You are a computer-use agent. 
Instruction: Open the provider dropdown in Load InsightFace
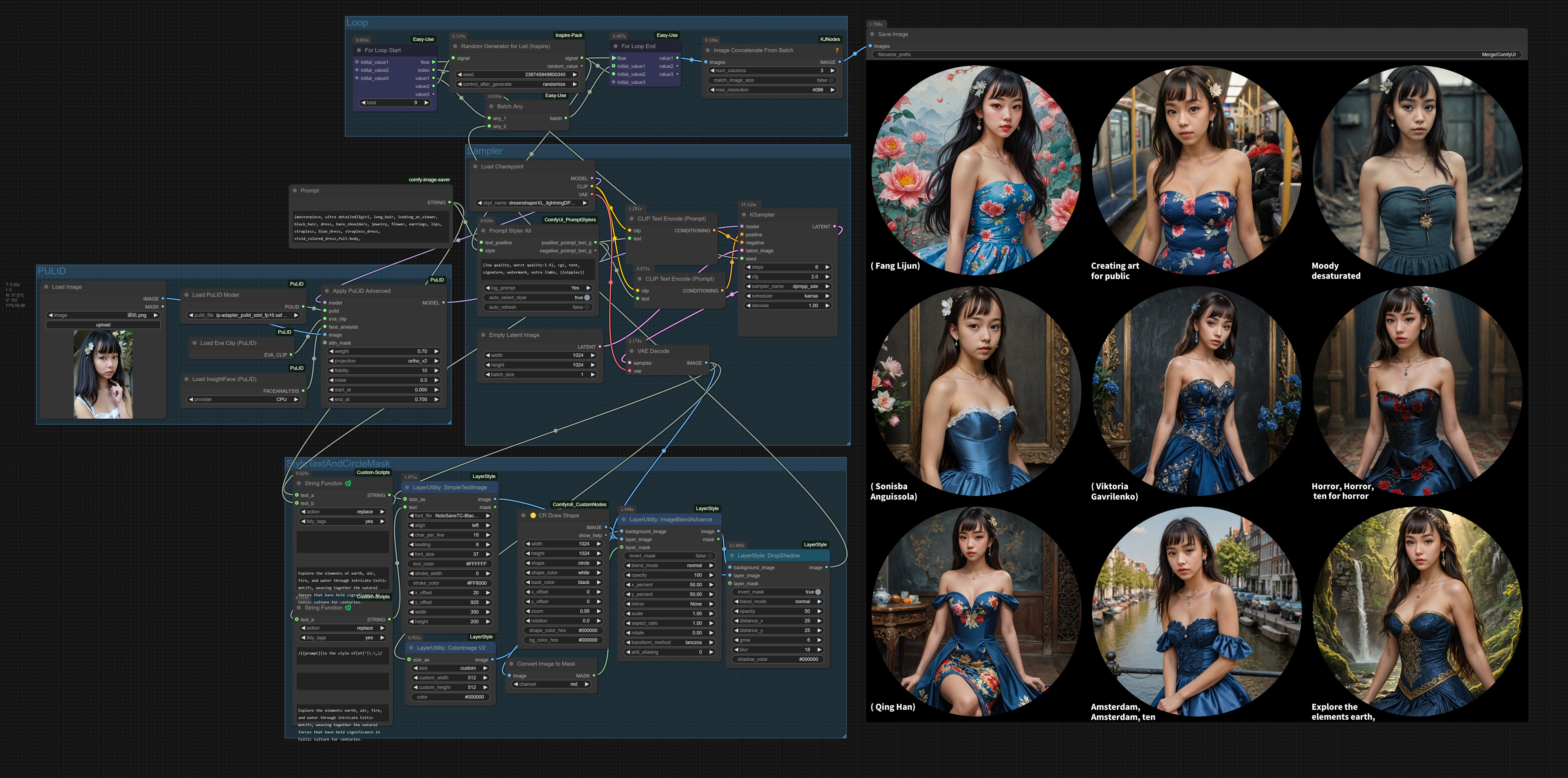click(x=244, y=399)
